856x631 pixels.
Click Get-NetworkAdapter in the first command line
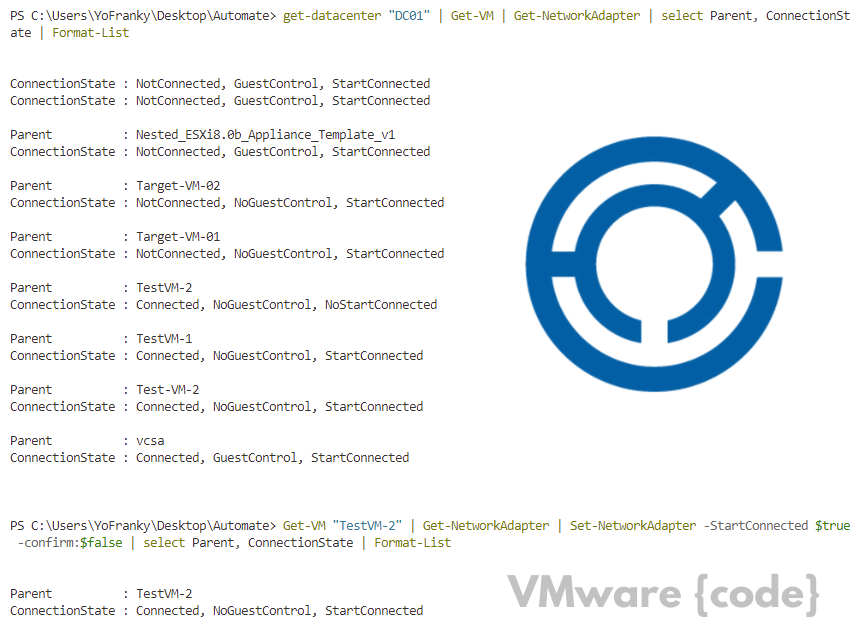(576, 16)
